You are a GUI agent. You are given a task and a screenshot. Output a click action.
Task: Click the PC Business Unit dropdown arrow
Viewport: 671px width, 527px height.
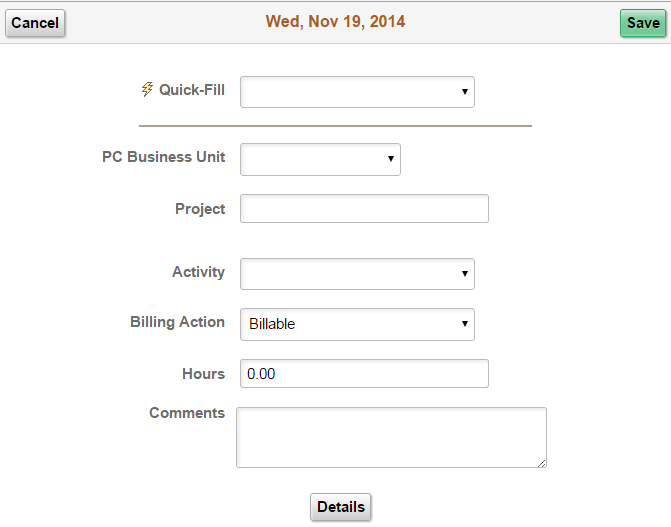coord(391,159)
